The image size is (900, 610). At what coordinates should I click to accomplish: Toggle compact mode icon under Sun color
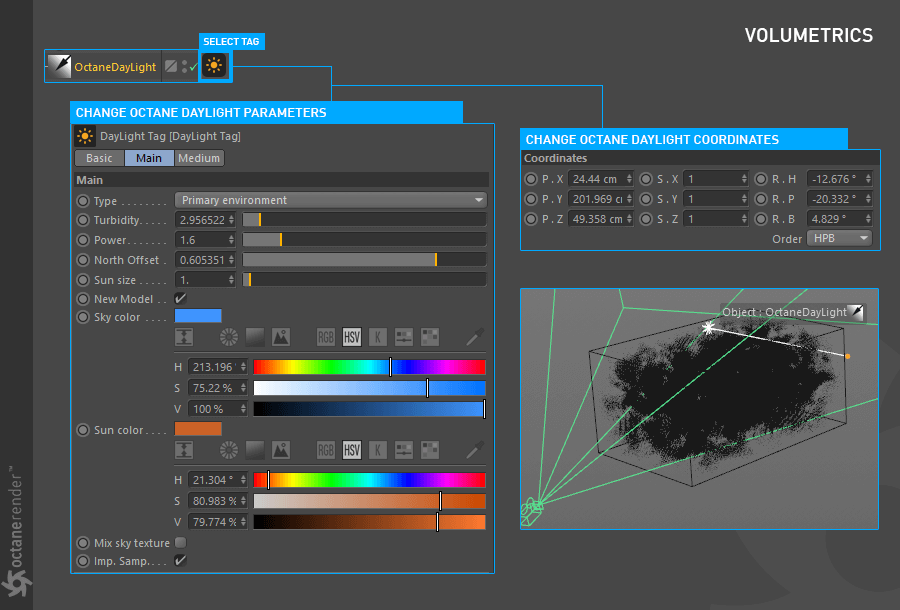click(x=184, y=450)
